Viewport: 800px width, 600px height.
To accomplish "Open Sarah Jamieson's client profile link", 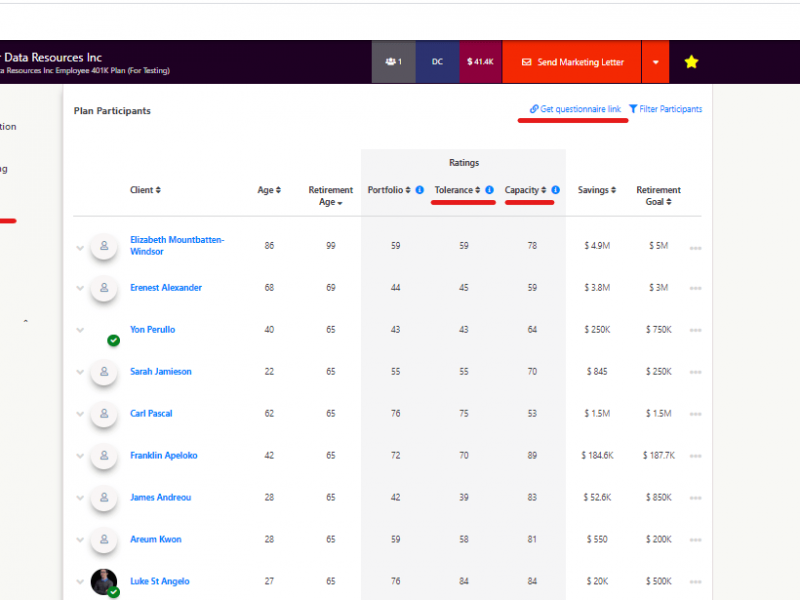I will (160, 372).
